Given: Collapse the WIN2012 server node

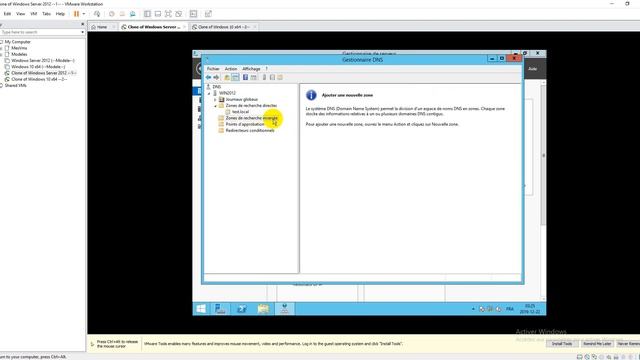Looking at the screenshot, I should click(209, 93).
